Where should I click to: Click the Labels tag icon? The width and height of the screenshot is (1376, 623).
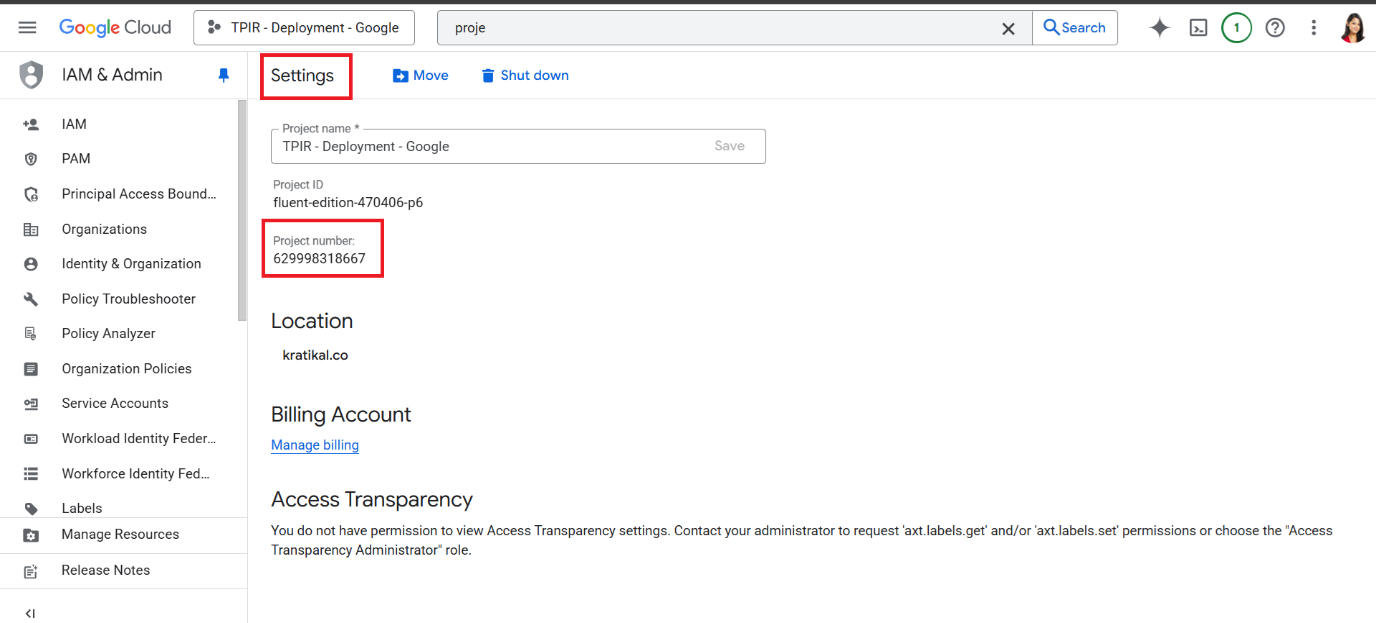[31, 508]
